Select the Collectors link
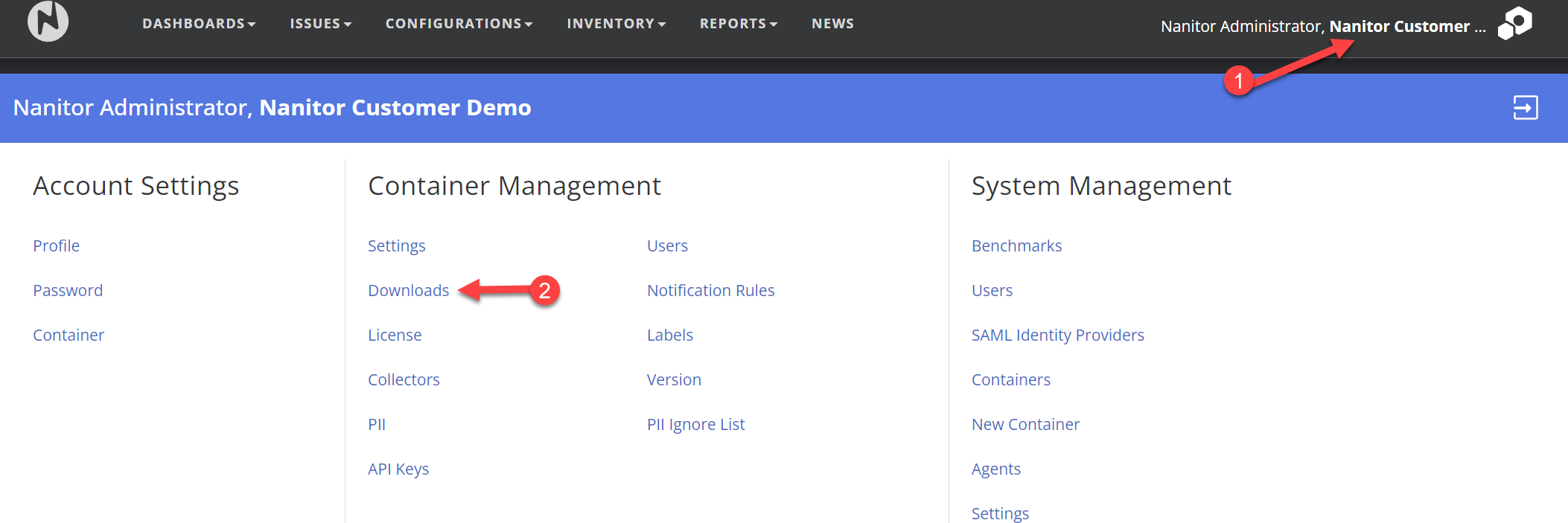 pos(404,380)
